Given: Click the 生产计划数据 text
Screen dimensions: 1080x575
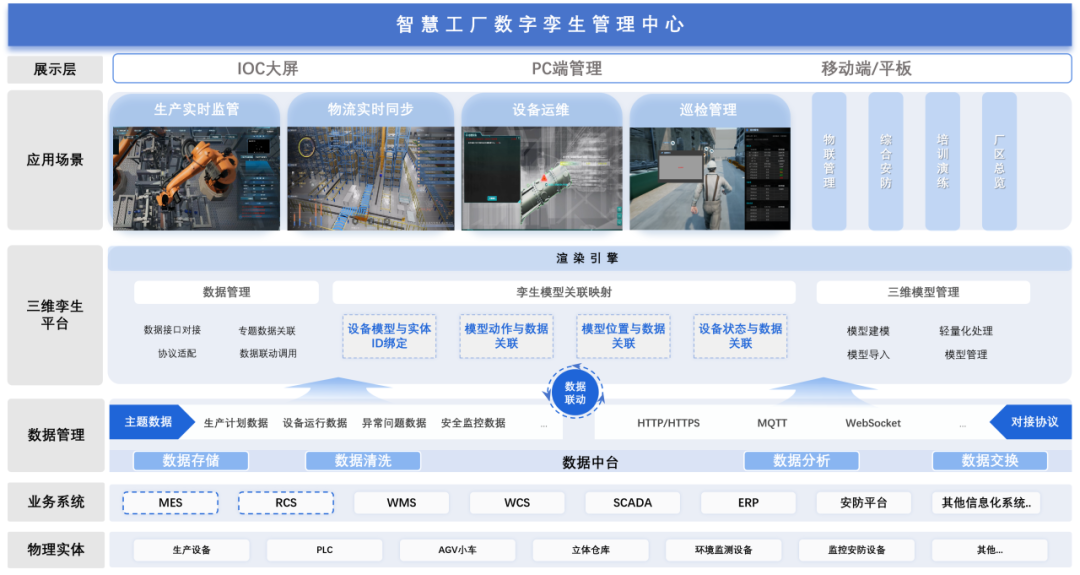Looking at the screenshot, I should tap(236, 423).
